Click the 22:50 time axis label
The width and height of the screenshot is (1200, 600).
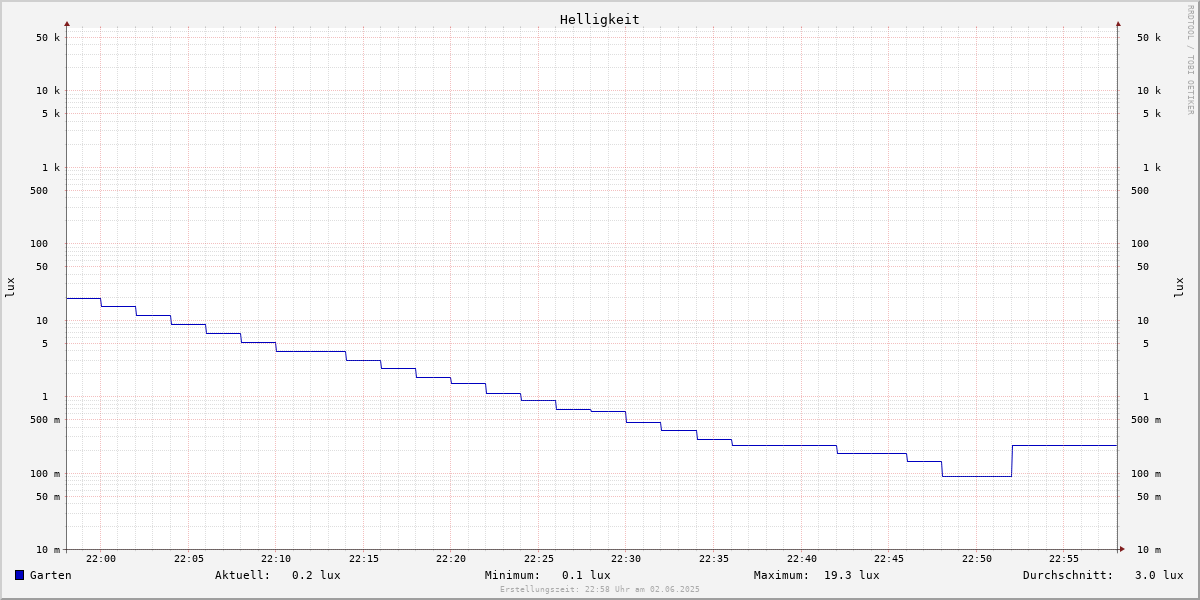click(x=977, y=559)
